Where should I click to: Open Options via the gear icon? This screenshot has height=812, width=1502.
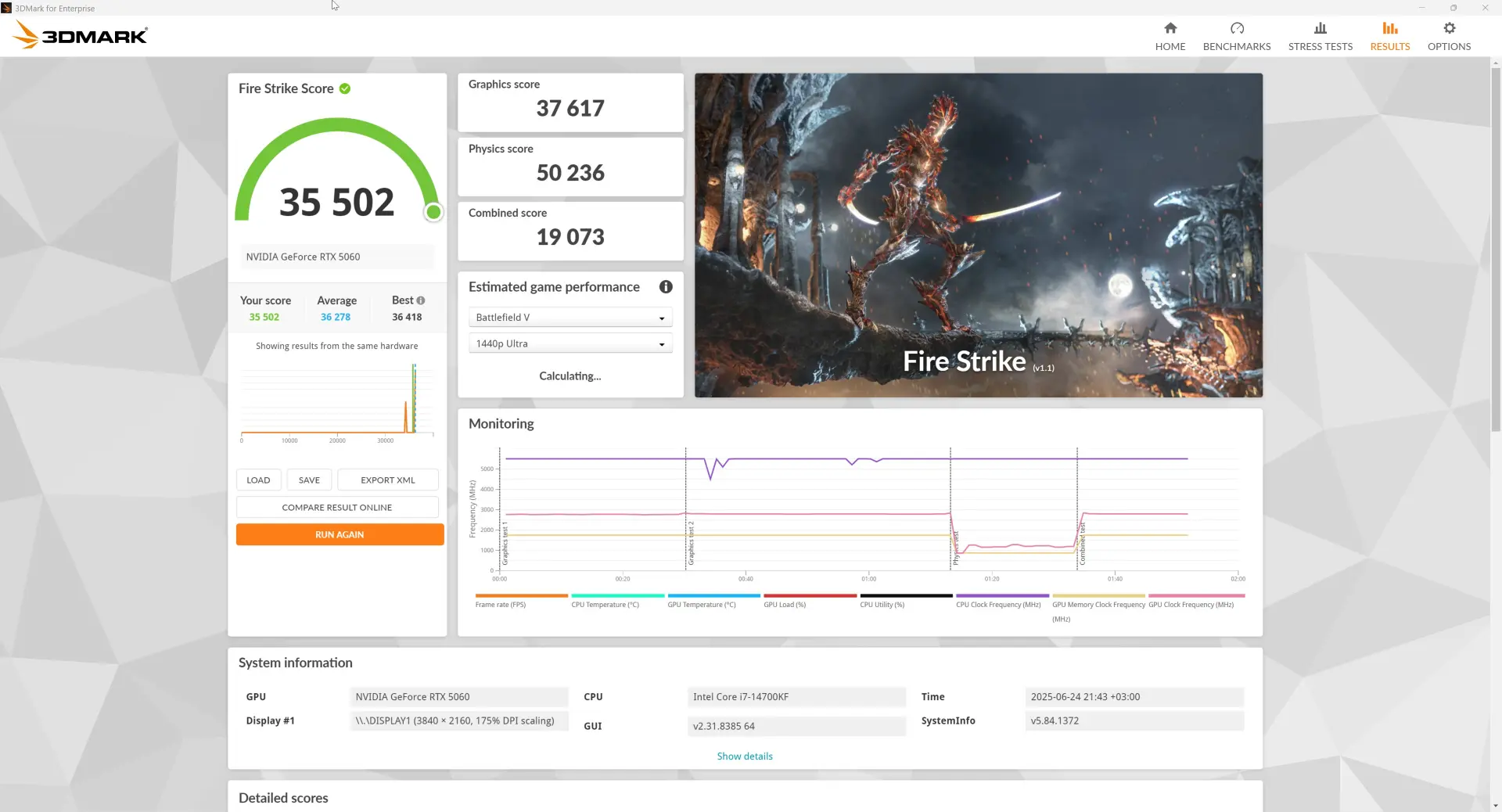pos(1450,28)
